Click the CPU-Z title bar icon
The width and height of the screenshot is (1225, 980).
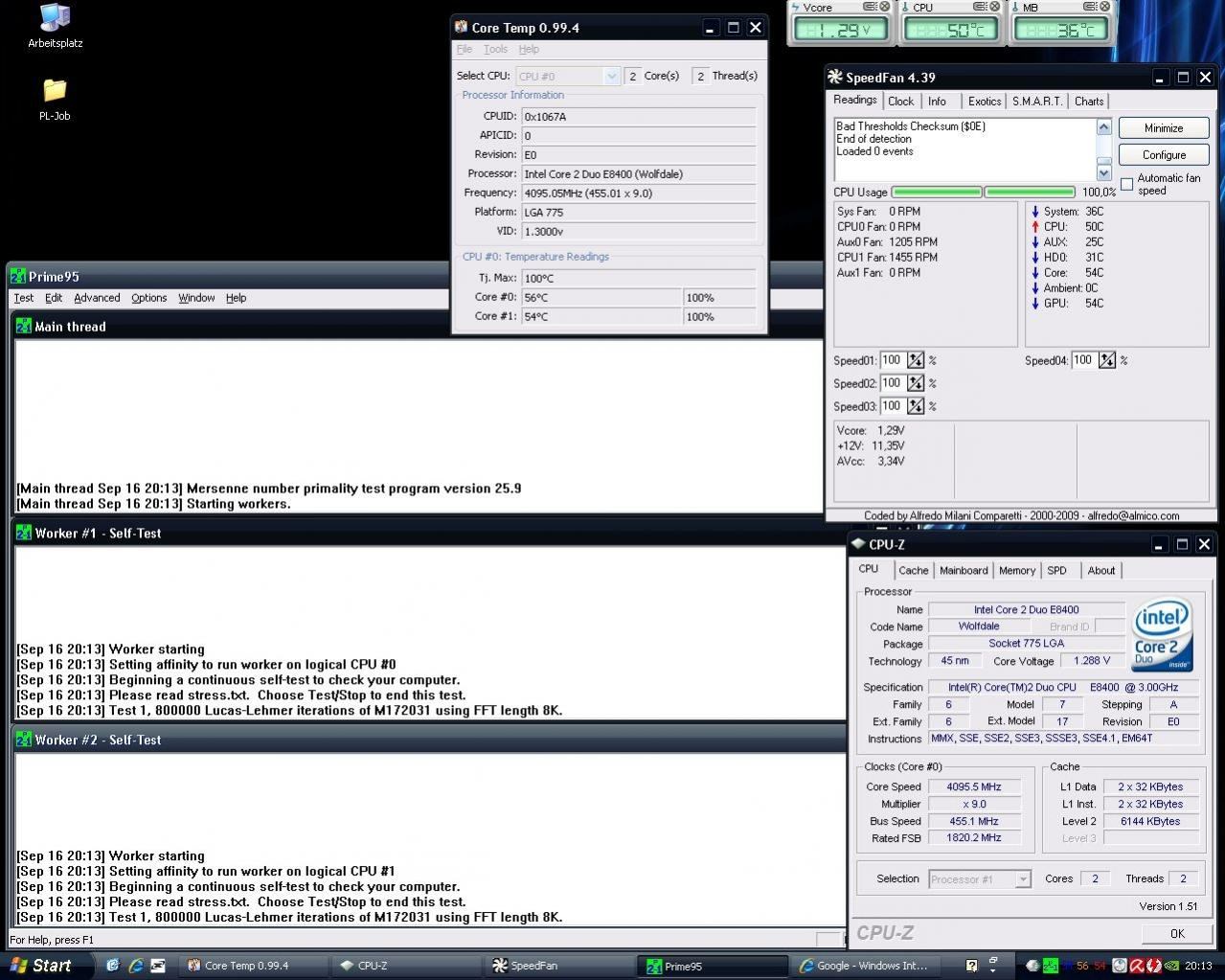tap(857, 544)
